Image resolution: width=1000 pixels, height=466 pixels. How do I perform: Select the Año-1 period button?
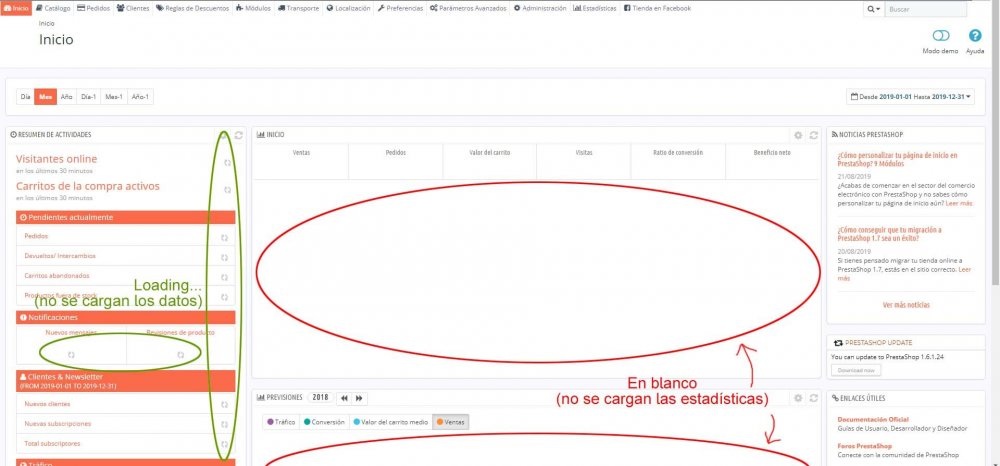tap(140, 97)
